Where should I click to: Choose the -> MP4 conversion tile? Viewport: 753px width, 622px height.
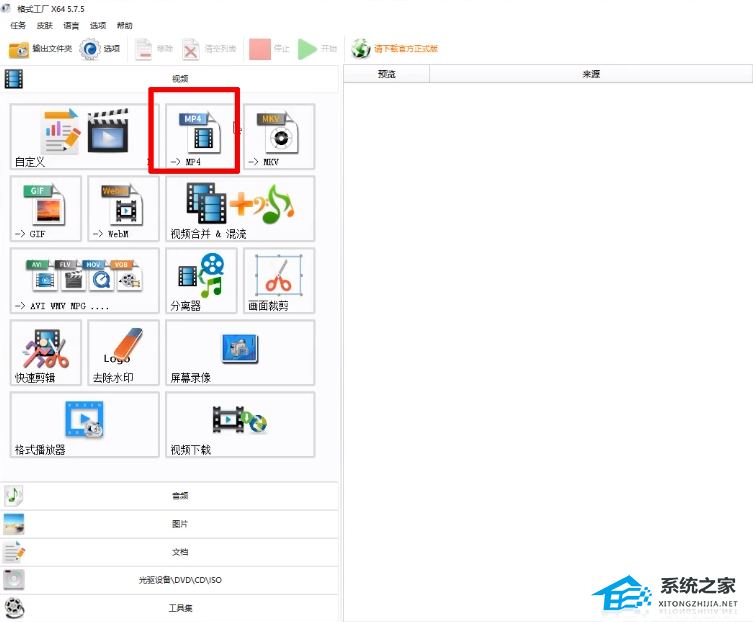(x=201, y=136)
